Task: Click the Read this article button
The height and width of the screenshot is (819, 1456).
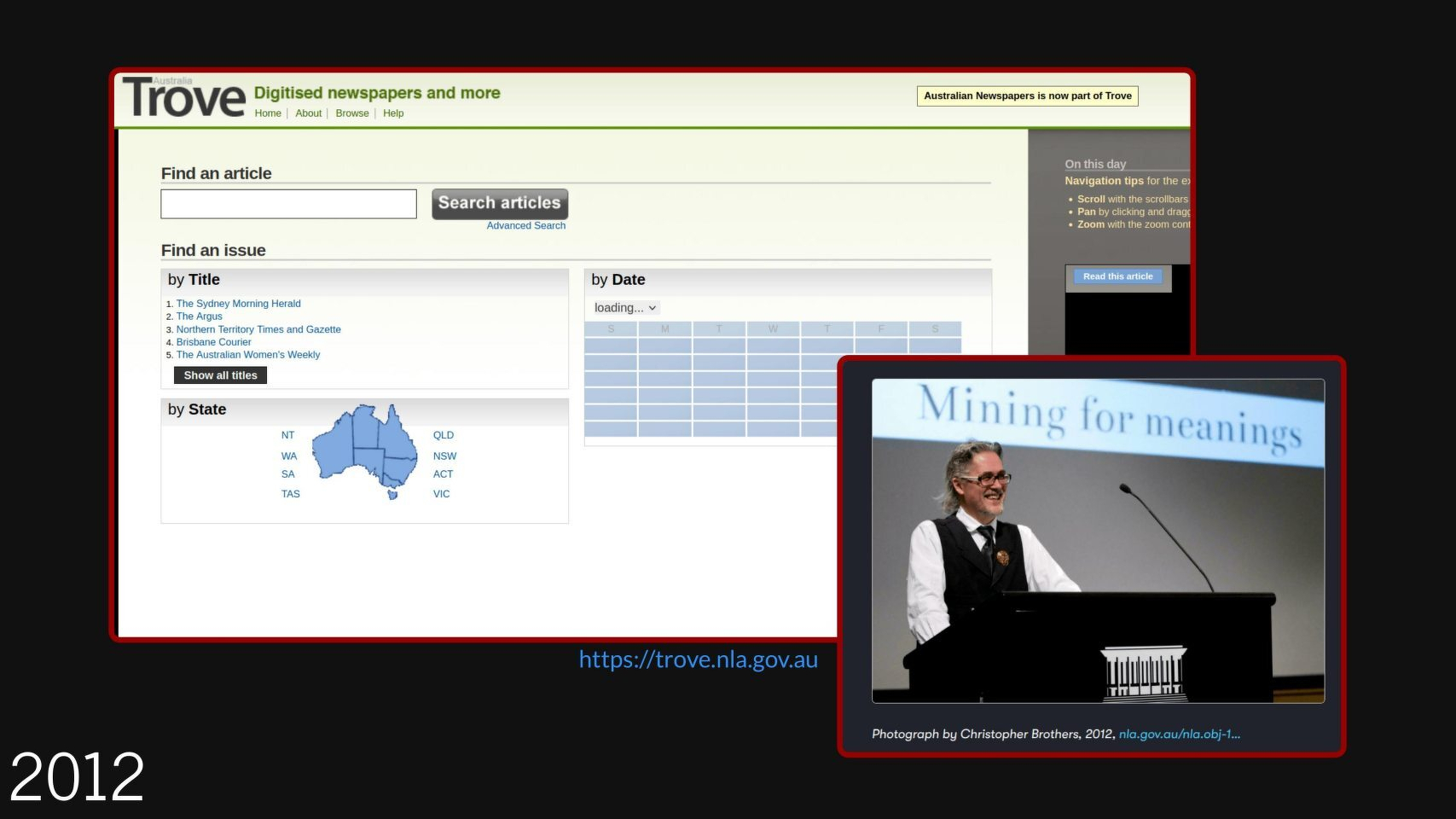Action: 1117,276
